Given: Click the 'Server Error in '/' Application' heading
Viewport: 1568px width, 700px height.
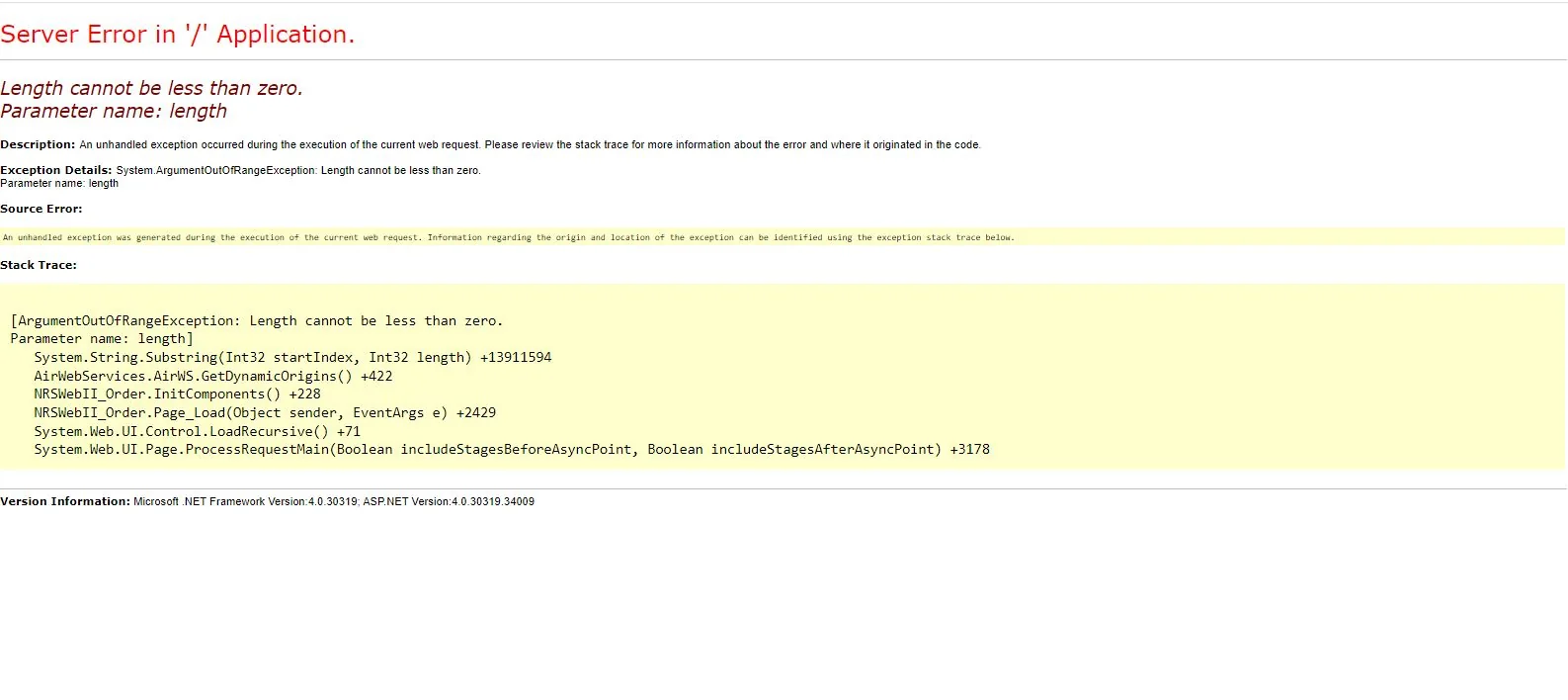Looking at the screenshot, I should pyautogui.click(x=177, y=35).
